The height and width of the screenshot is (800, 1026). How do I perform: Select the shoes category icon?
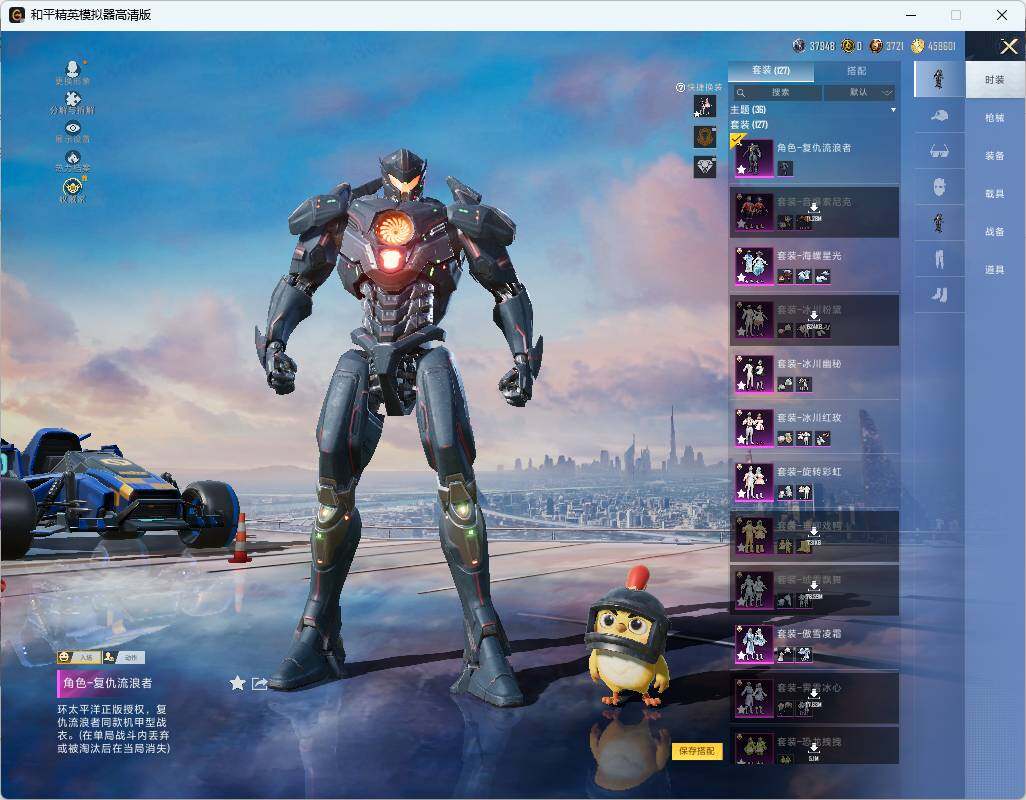[939, 295]
